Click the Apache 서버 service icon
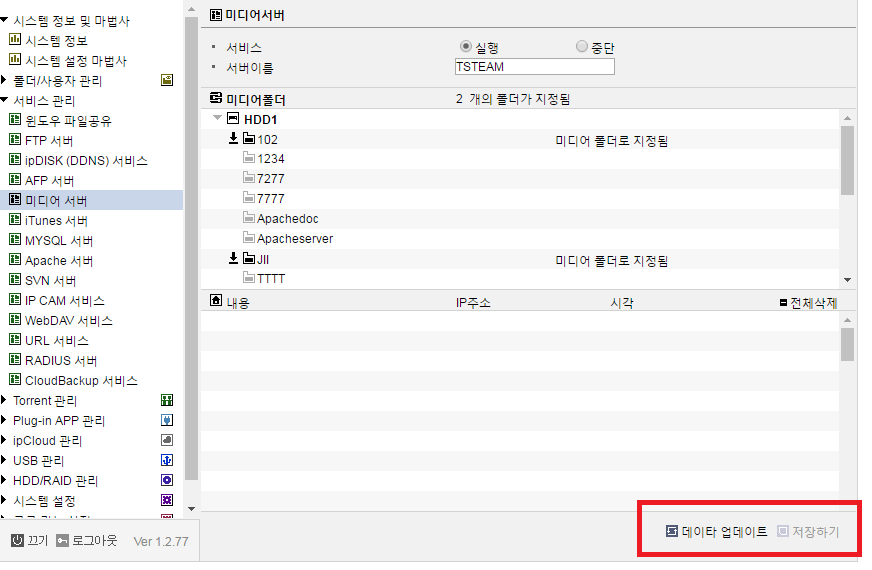 [15, 260]
